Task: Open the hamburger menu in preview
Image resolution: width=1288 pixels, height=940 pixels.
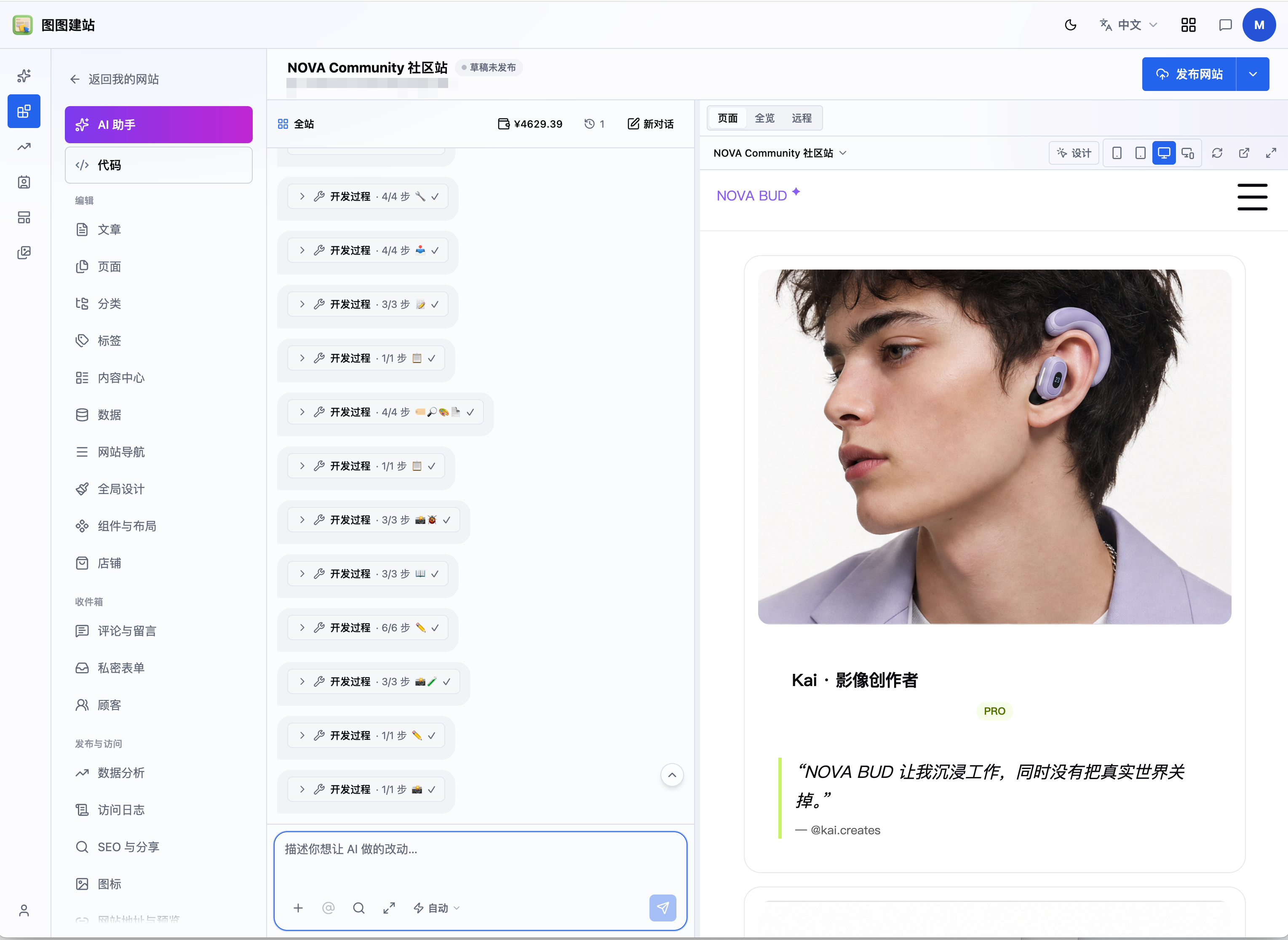Action: 1252,197
